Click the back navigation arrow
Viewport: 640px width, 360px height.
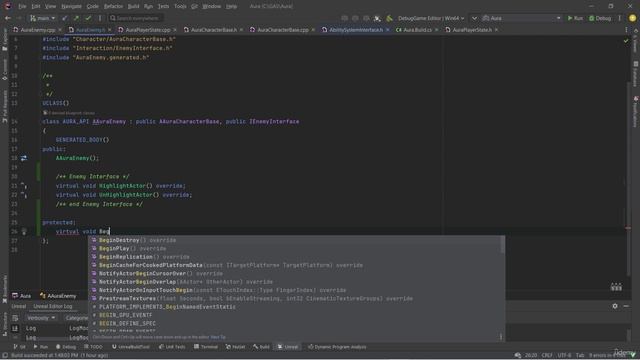[8, 18]
